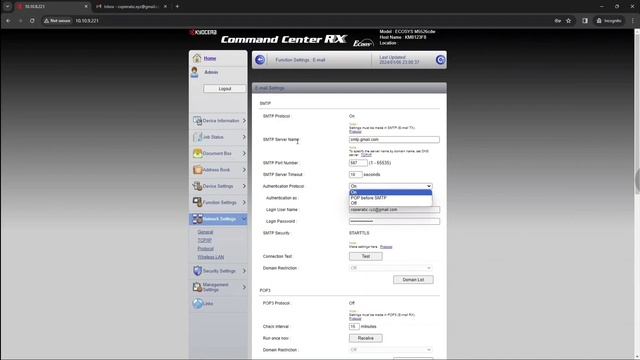This screenshot has height=360, width=640.
Task: Click Protocol link in POP3 Protocol note
Action: pos(355,319)
